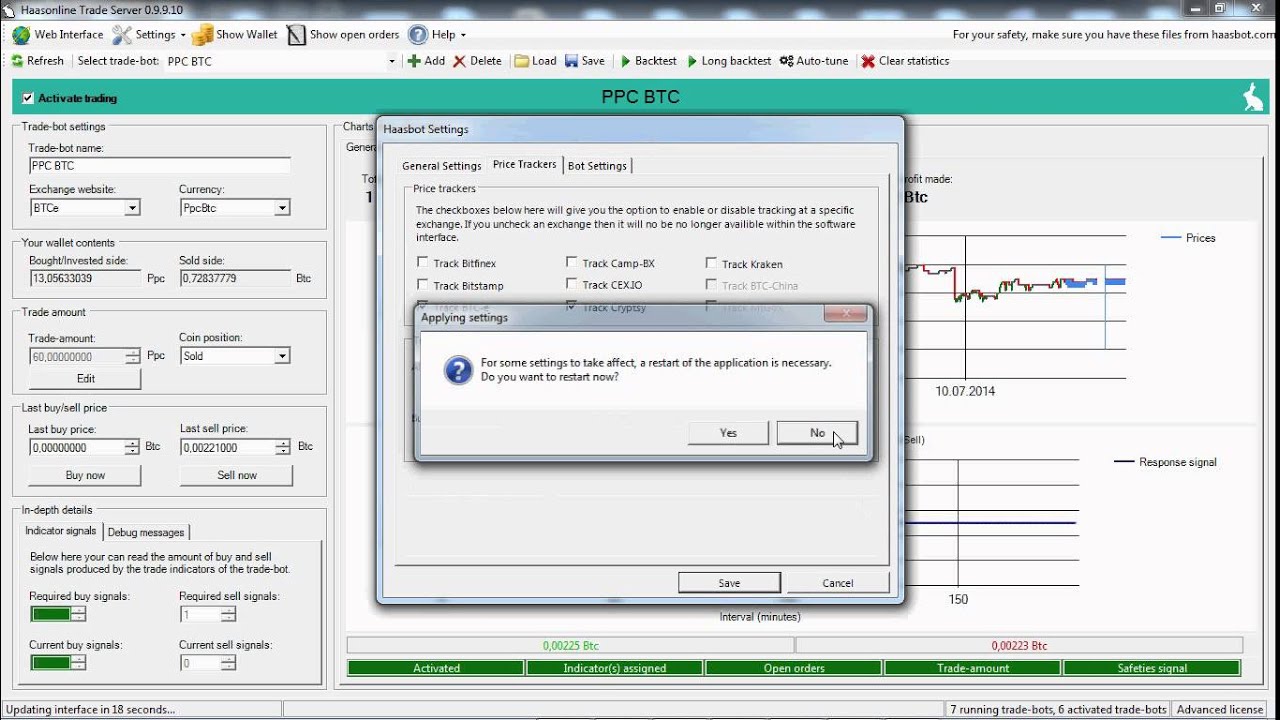This screenshot has width=1280, height=720.
Task: Open the Select trade-bot dropdown
Action: coord(392,61)
